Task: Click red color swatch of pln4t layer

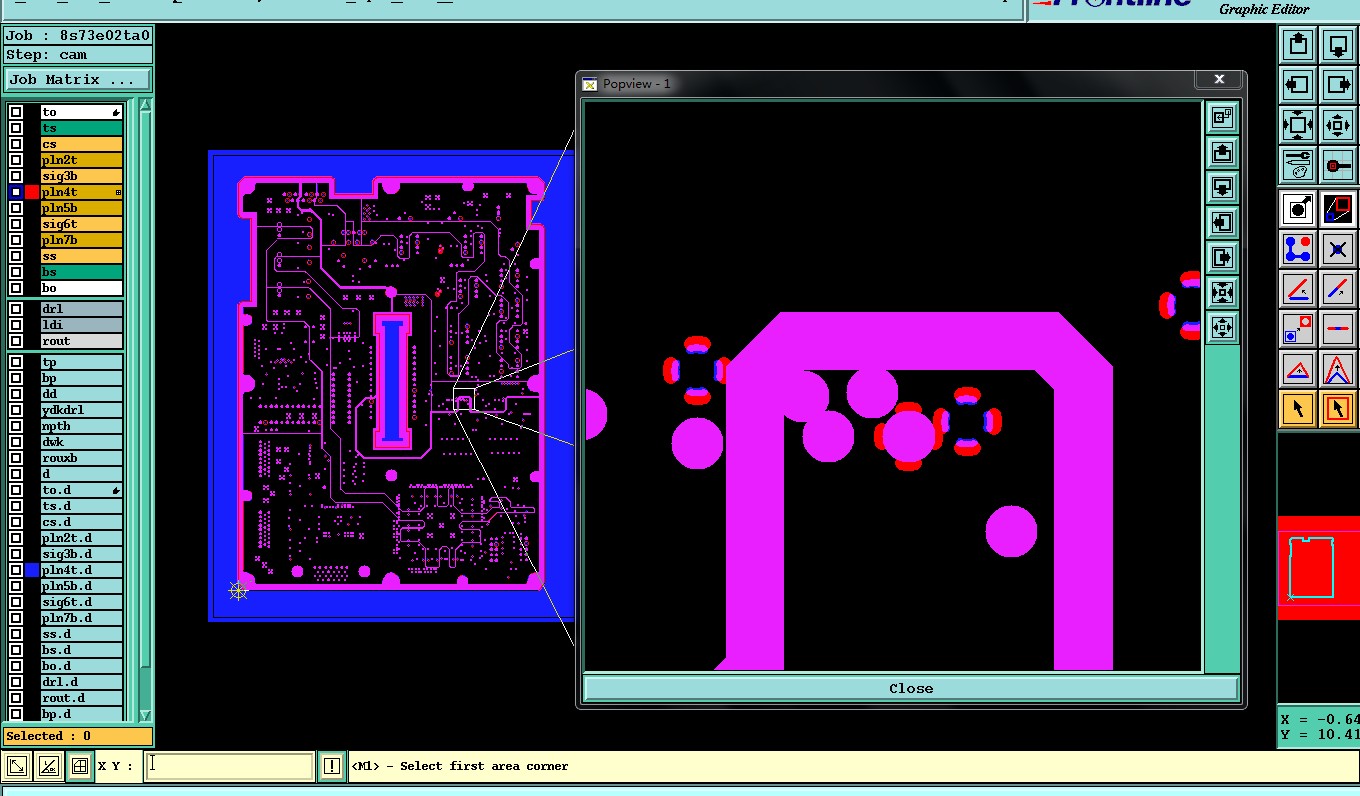Action: (x=32, y=192)
